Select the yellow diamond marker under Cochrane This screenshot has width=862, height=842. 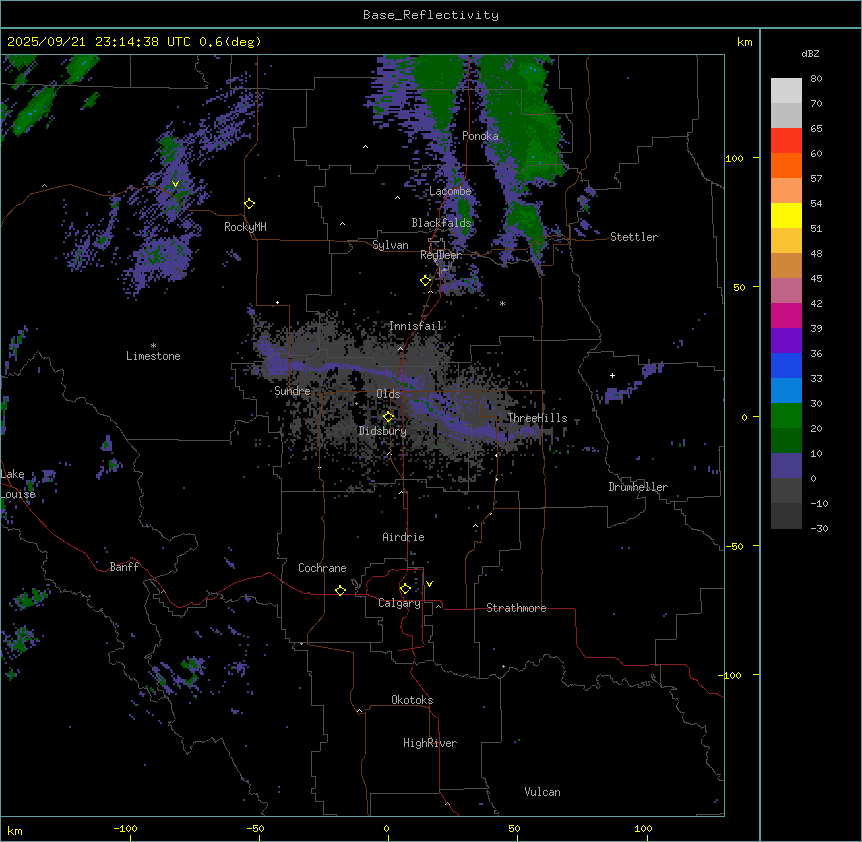coord(340,591)
